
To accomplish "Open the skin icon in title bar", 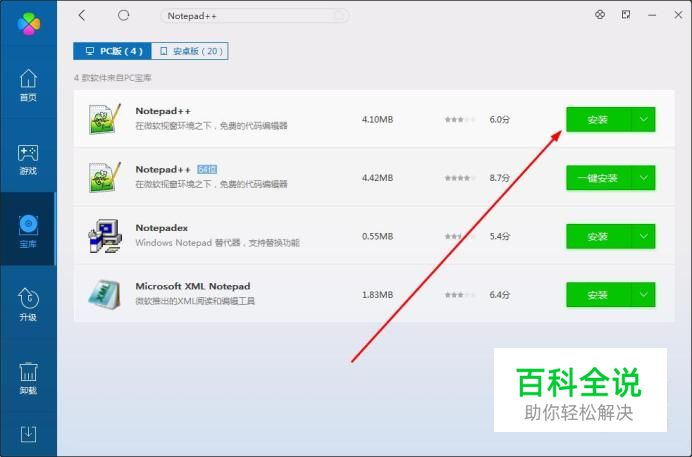I will click(x=600, y=15).
